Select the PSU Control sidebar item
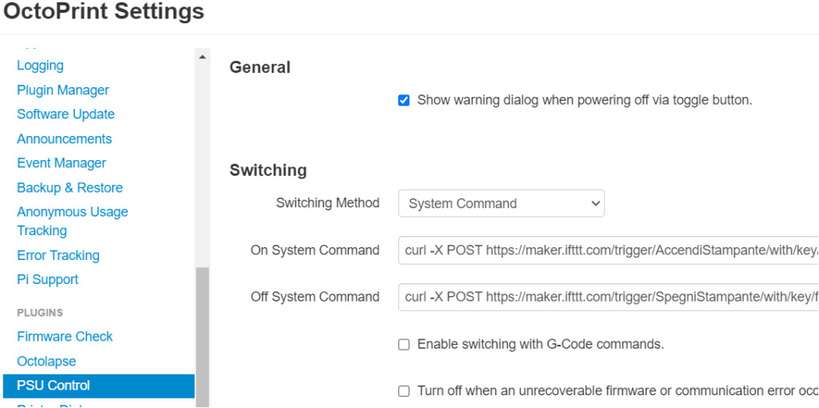This screenshot has width=819, height=408. (x=53, y=385)
